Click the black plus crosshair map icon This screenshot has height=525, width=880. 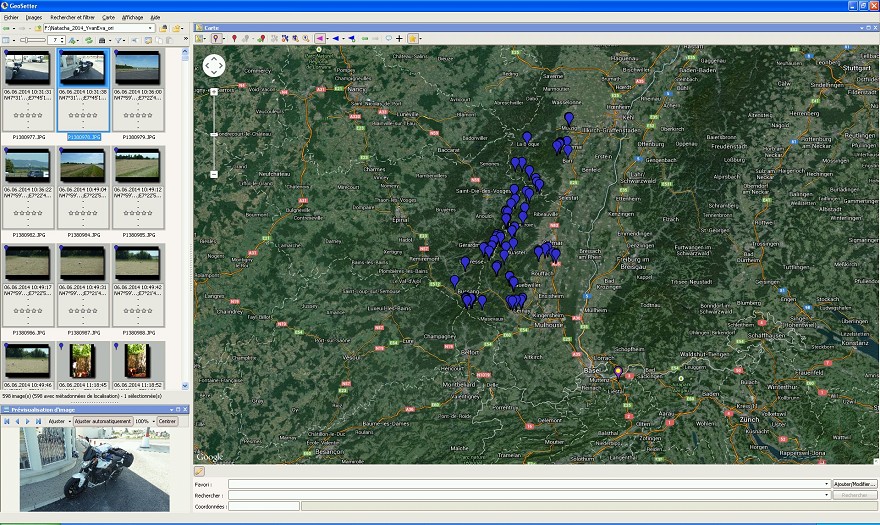point(399,38)
